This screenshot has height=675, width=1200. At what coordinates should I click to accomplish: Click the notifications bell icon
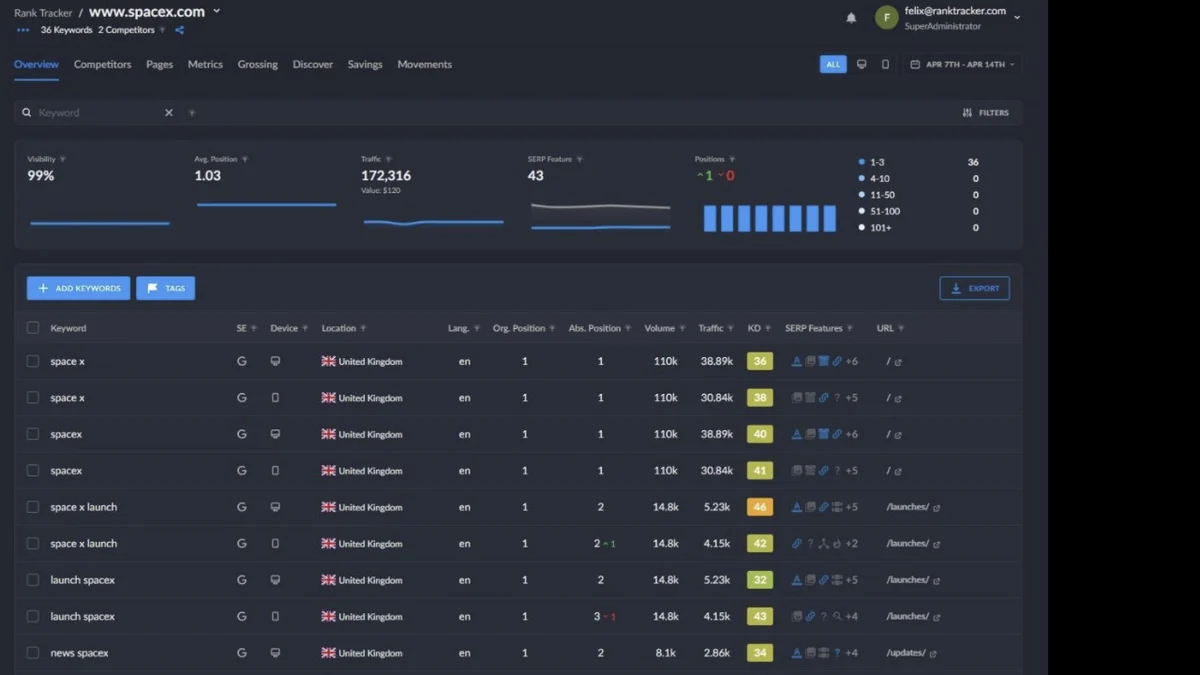(851, 18)
